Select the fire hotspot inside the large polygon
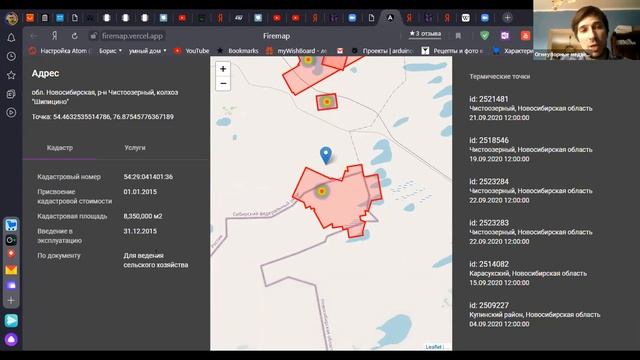Viewport: 640px width, 360px height. pos(322,191)
